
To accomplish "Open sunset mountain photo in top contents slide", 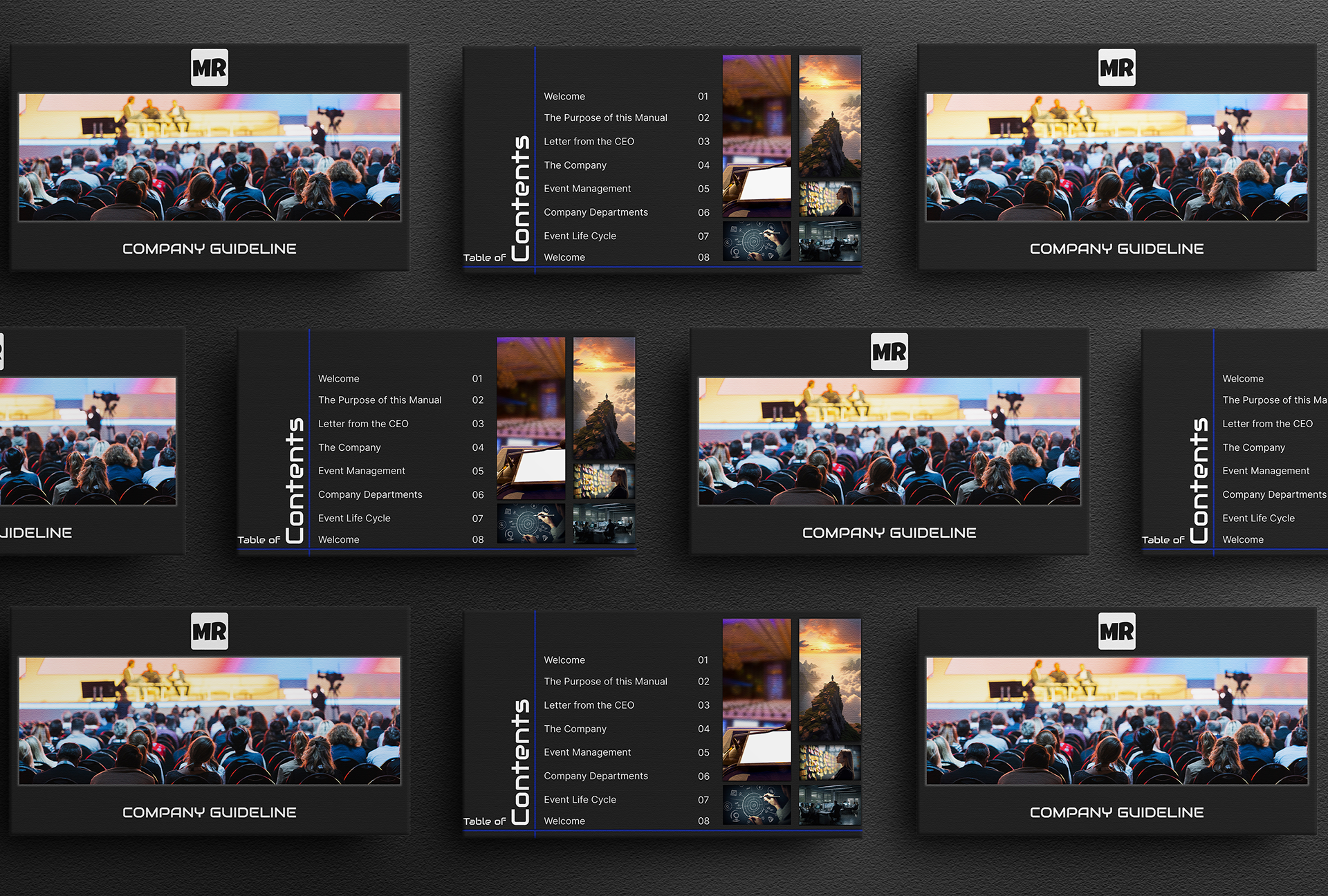I will coord(829,115).
